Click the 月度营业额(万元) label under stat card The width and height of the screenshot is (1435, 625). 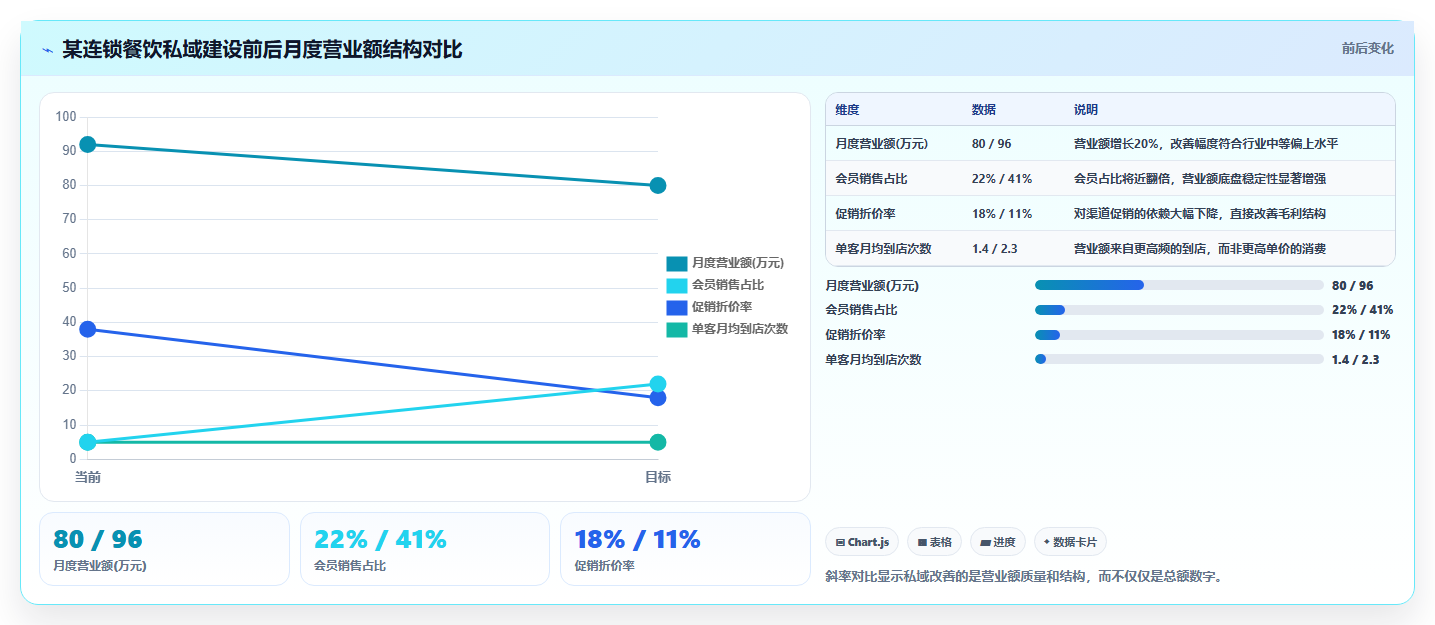click(100, 566)
